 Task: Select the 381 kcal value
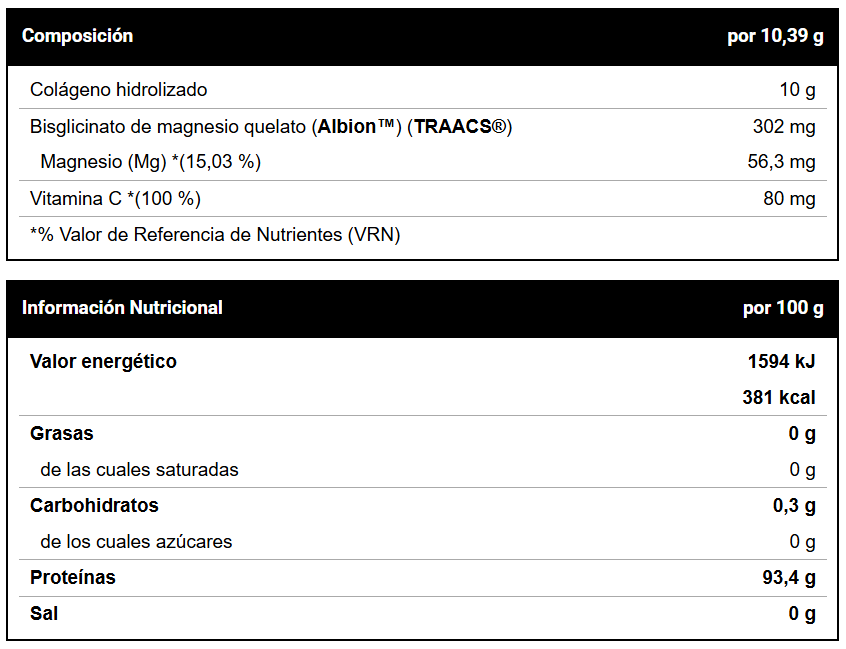pos(779,398)
